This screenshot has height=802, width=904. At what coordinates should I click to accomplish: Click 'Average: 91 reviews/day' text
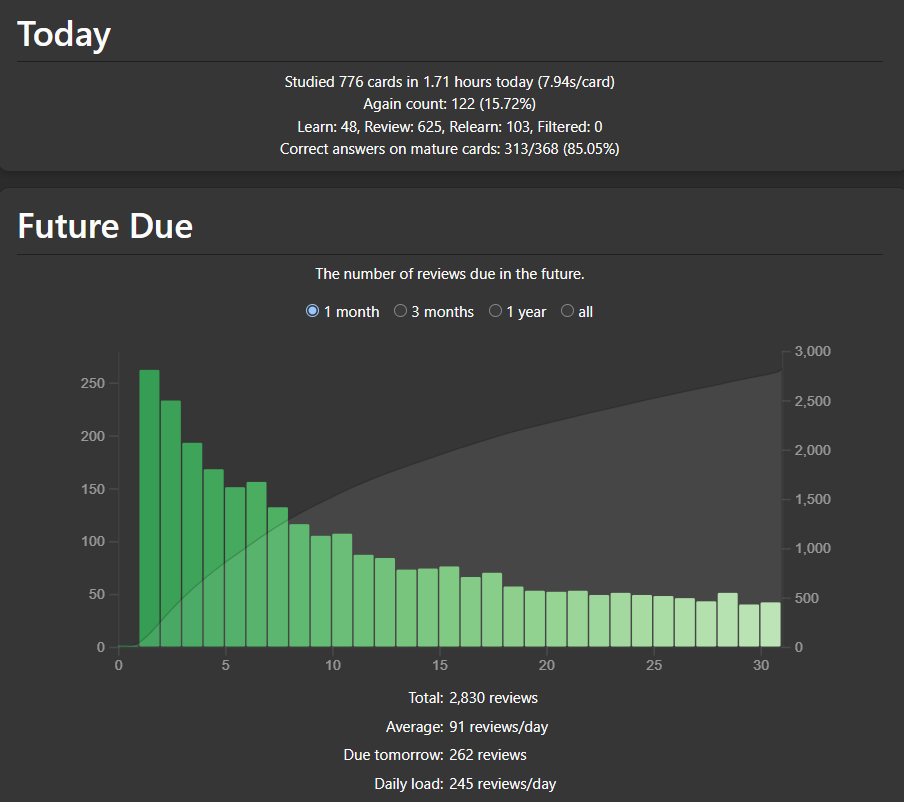point(467,726)
